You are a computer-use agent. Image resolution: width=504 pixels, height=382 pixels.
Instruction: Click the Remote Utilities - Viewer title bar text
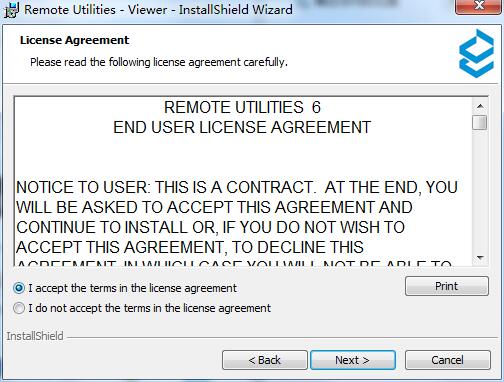pyautogui.click(x=159, y=9)
